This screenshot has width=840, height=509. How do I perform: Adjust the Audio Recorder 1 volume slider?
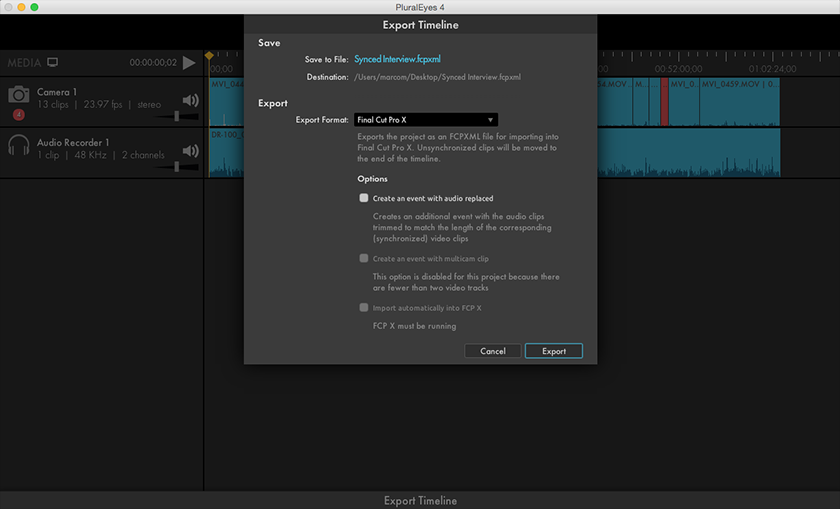click(x=177, y=167)
